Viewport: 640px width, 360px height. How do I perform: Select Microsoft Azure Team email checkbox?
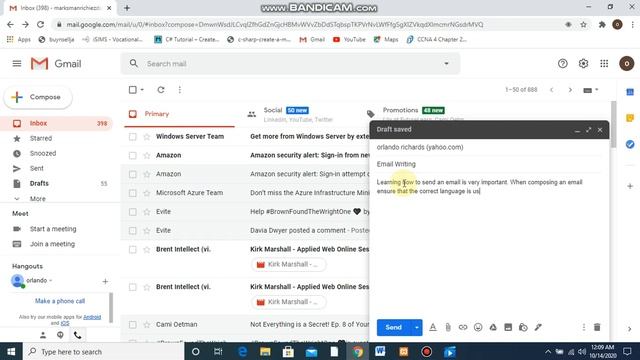[133, 193]
